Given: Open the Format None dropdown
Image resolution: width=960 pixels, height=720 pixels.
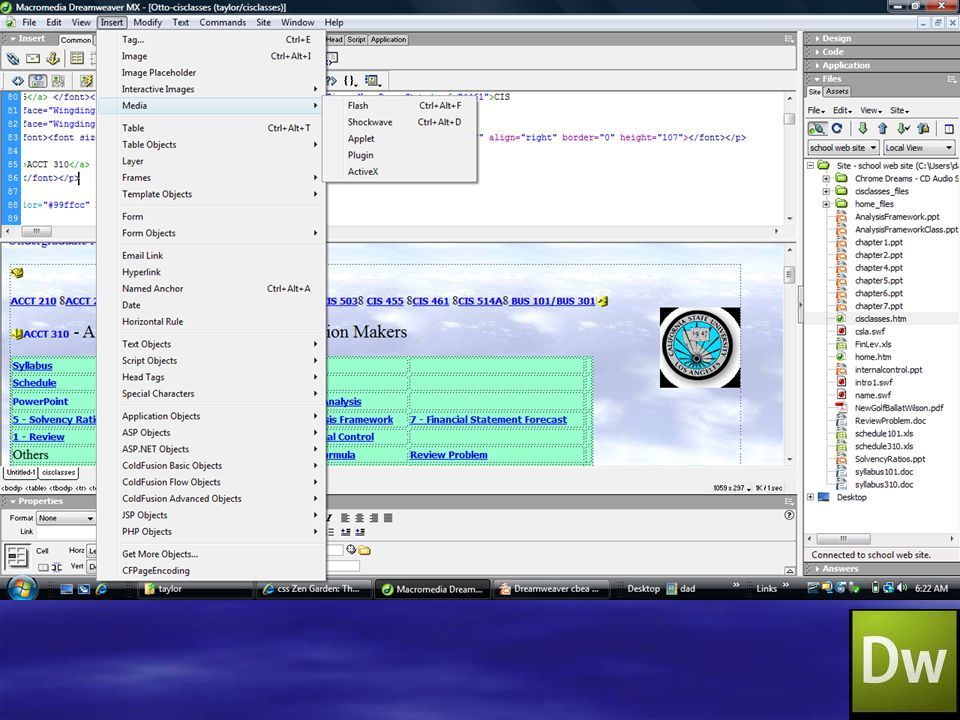Looking at the screenshot, I should (x=66, y=518).
